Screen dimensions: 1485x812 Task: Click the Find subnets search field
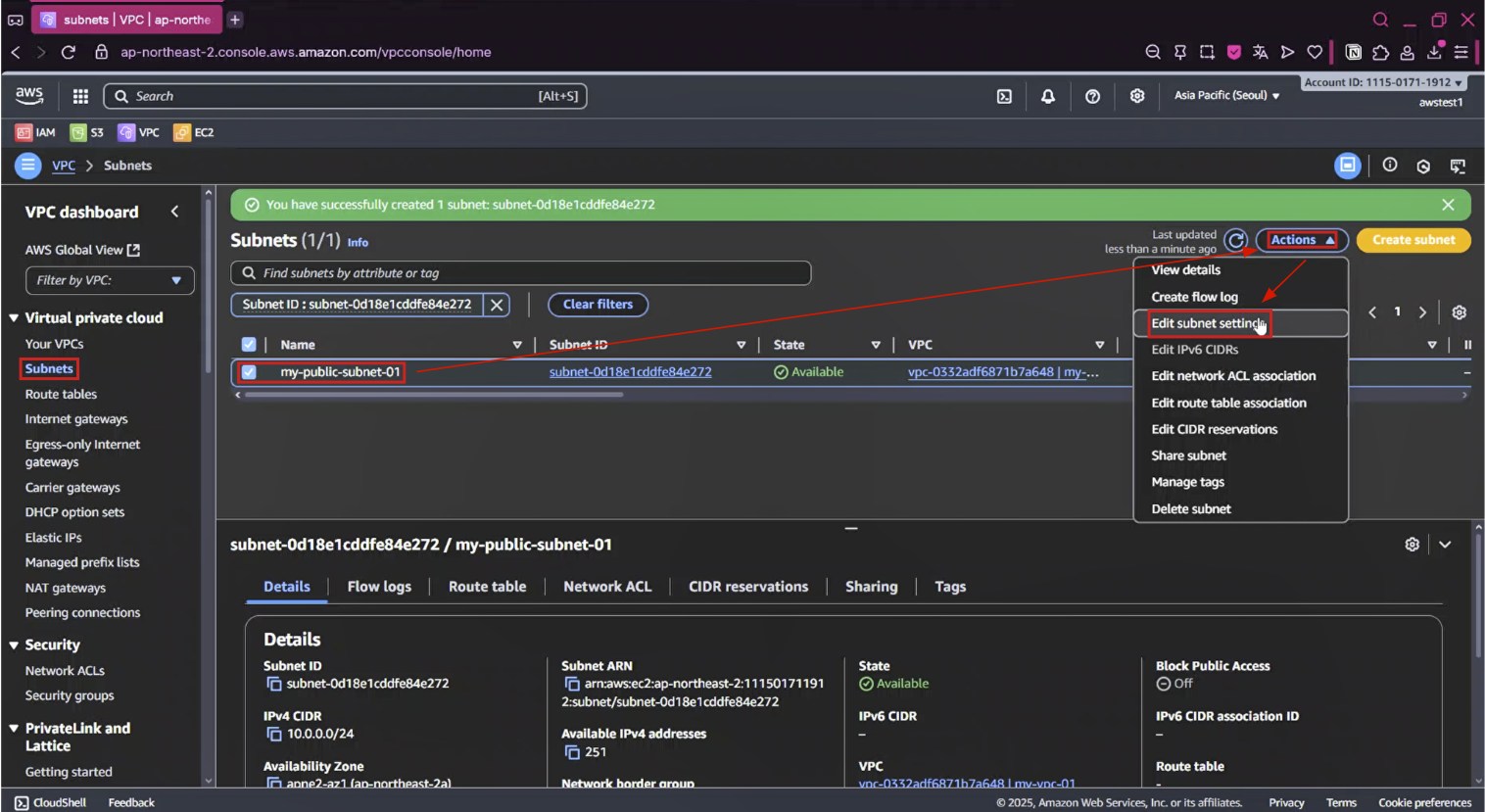[x=521, y=273]
